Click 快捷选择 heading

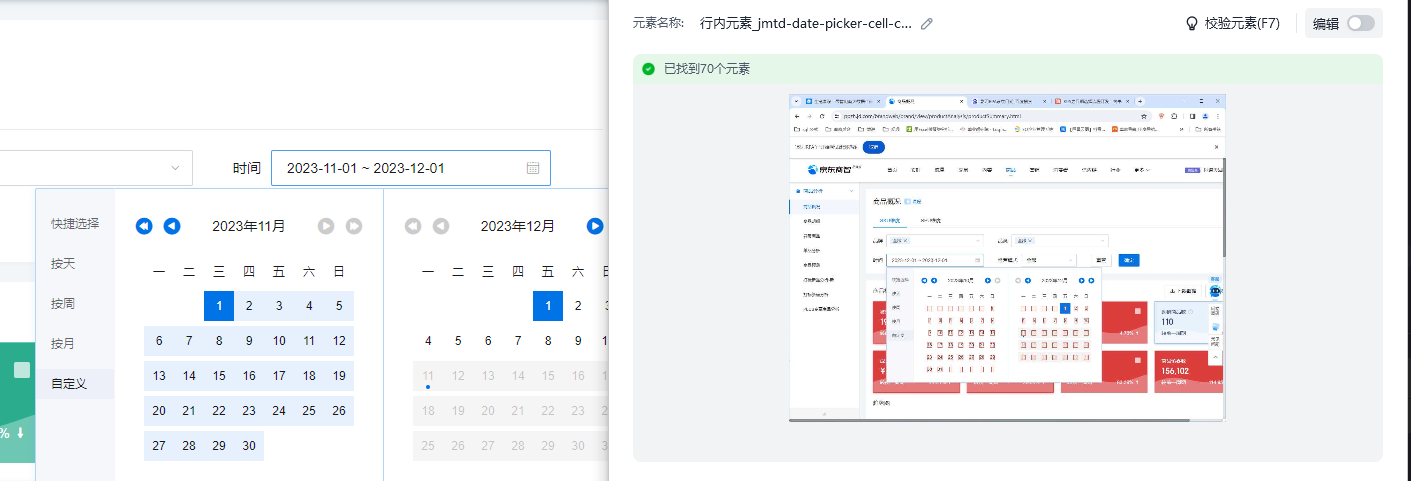click(x=75, y=223)
